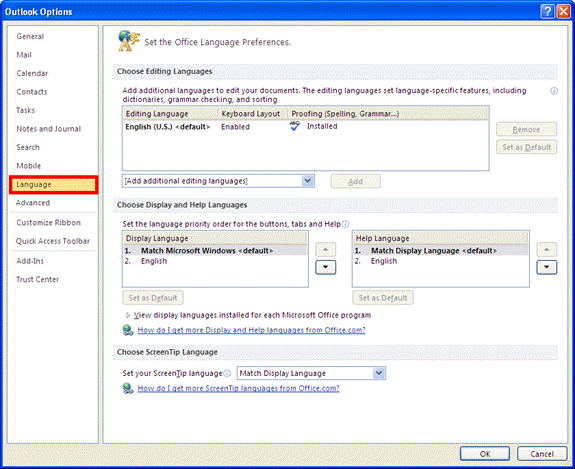The width and height of the screenshot is (575, 469).
Task: Open the Quick Access Toolbar category
Action: point(53,241)
